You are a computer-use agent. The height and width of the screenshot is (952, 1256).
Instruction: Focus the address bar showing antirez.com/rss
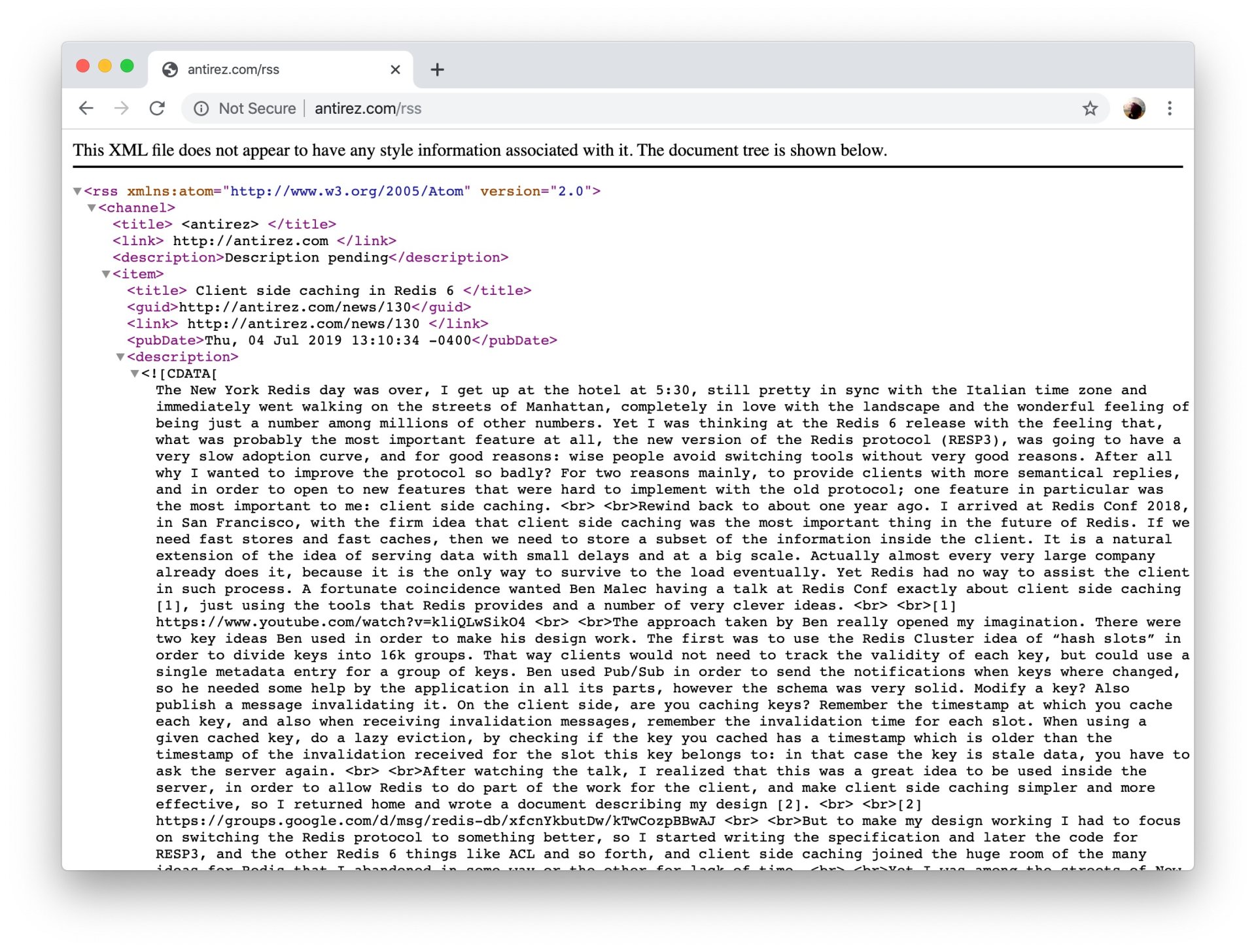click(644, 109)
